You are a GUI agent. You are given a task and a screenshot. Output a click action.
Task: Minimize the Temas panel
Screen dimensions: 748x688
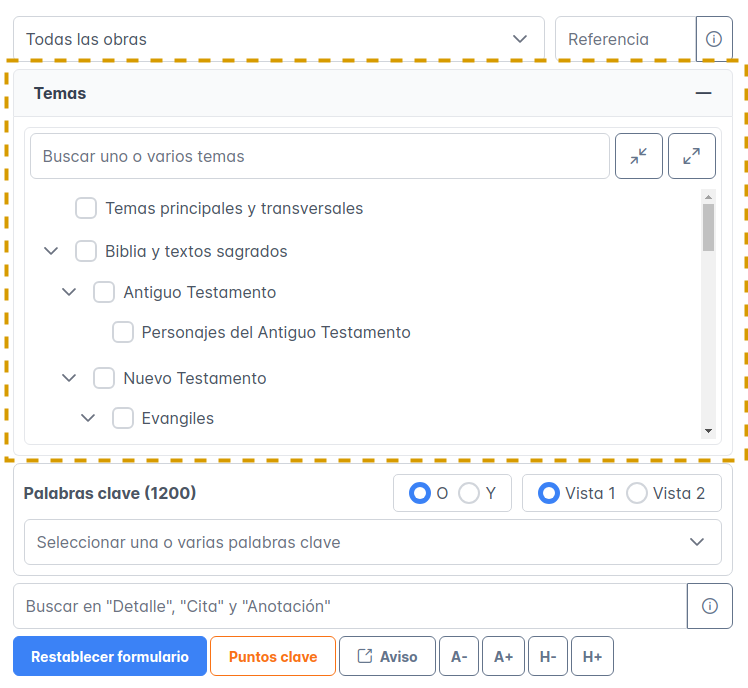pos(703,93)
